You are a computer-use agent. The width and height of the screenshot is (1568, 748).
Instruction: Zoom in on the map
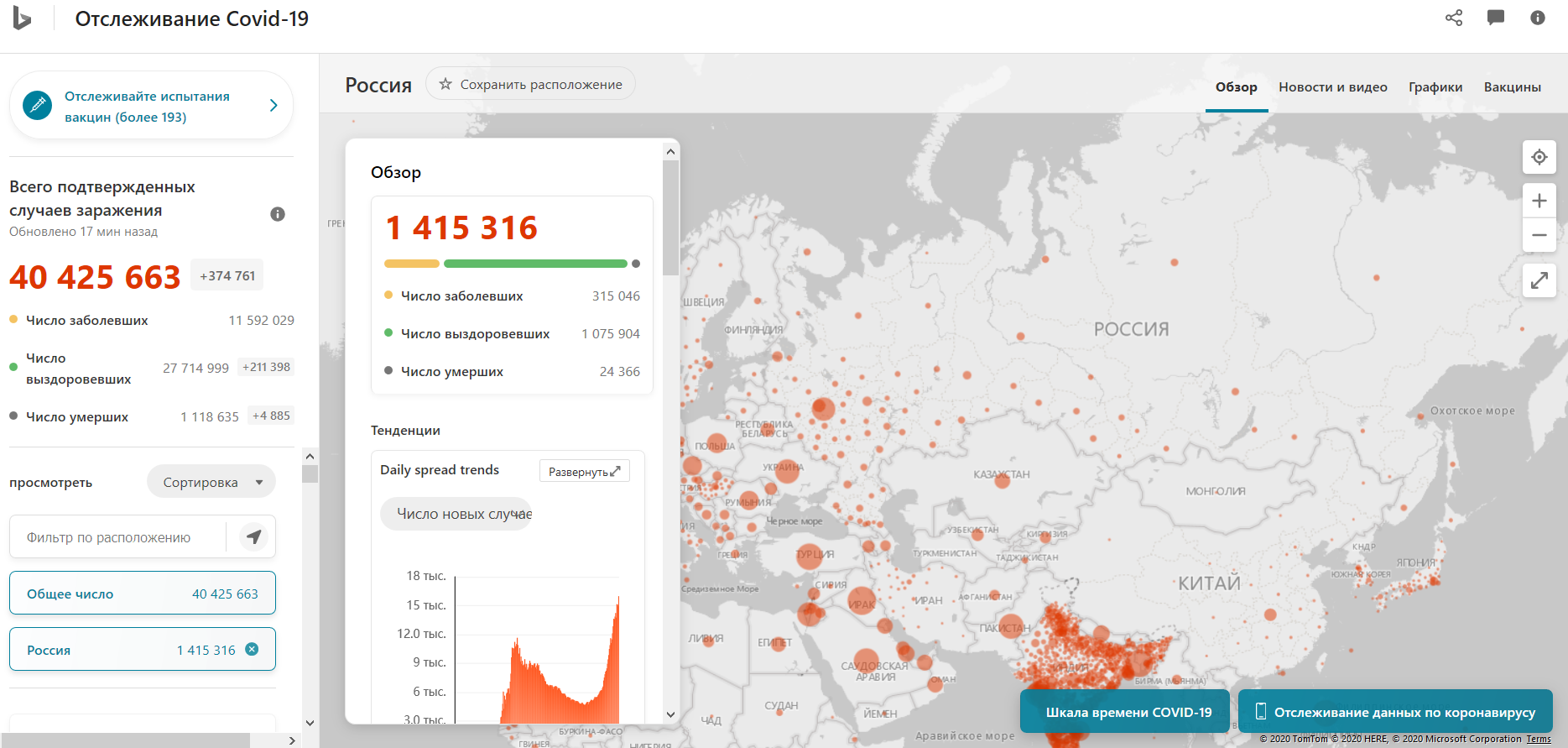coord(1539,201)
